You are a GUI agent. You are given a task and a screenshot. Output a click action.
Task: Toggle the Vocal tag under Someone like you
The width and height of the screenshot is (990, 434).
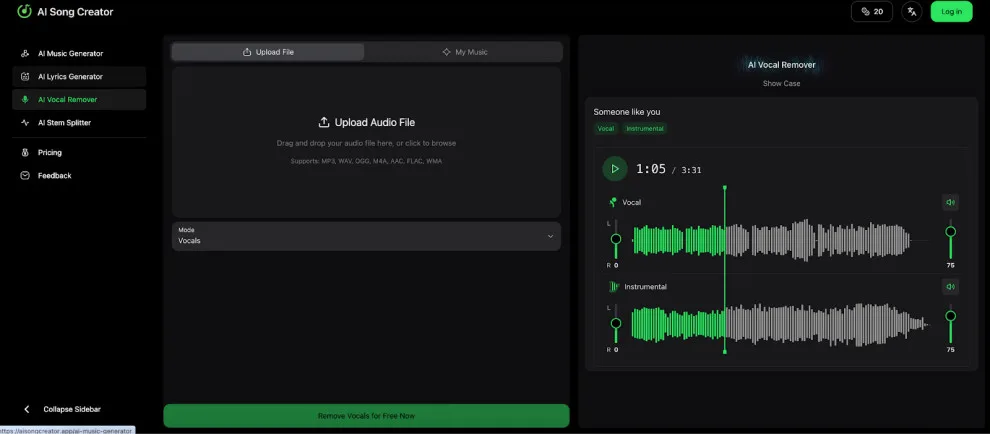point(605,128)
